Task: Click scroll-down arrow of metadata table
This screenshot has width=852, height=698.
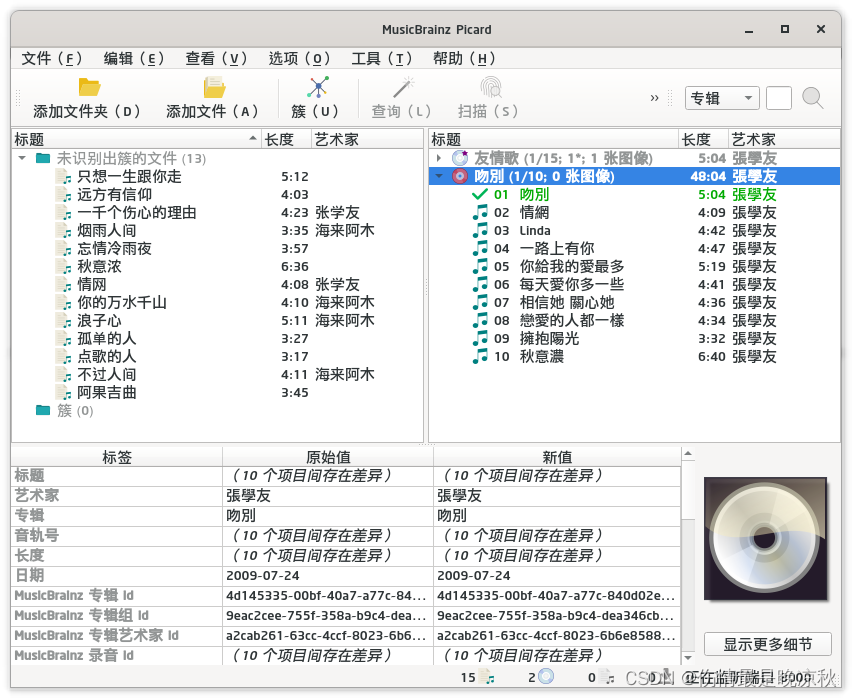Action: coord(688,658)
